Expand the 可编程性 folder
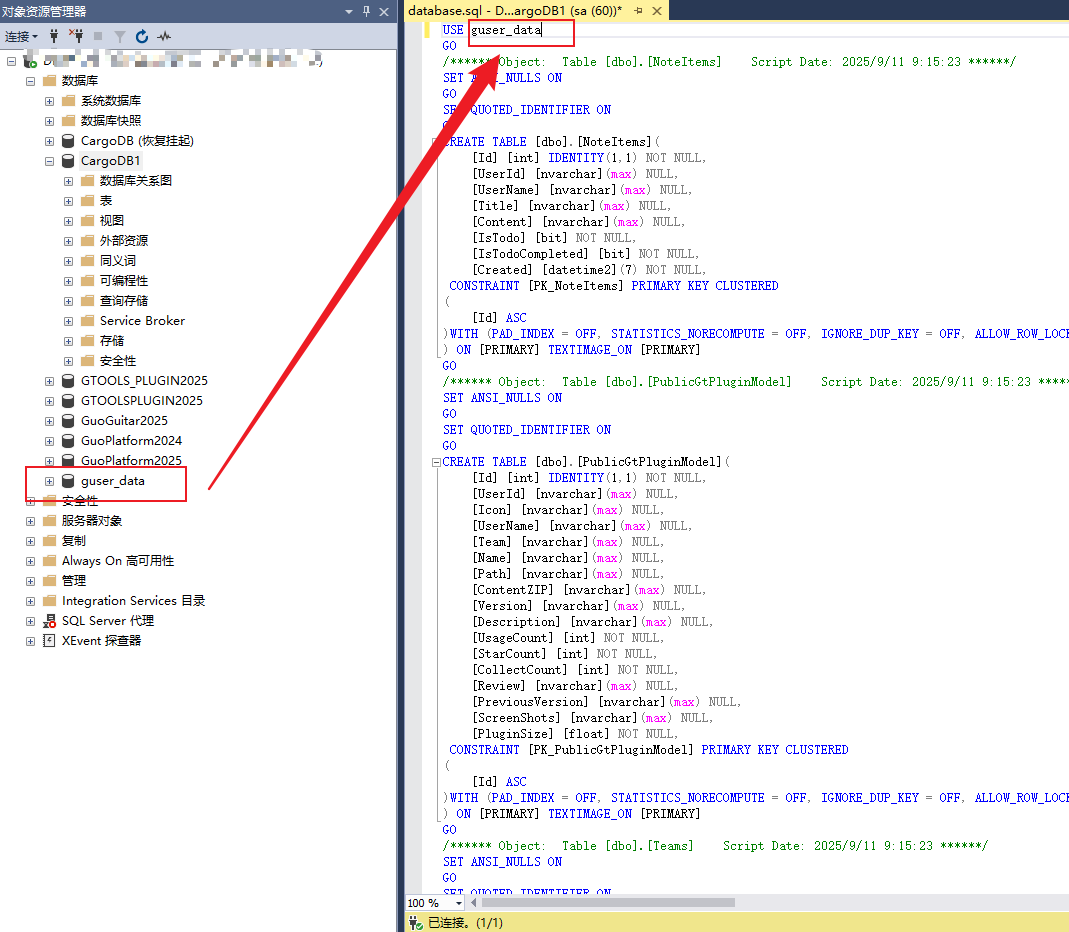The image size is (1069, 932). coord(68,281)
